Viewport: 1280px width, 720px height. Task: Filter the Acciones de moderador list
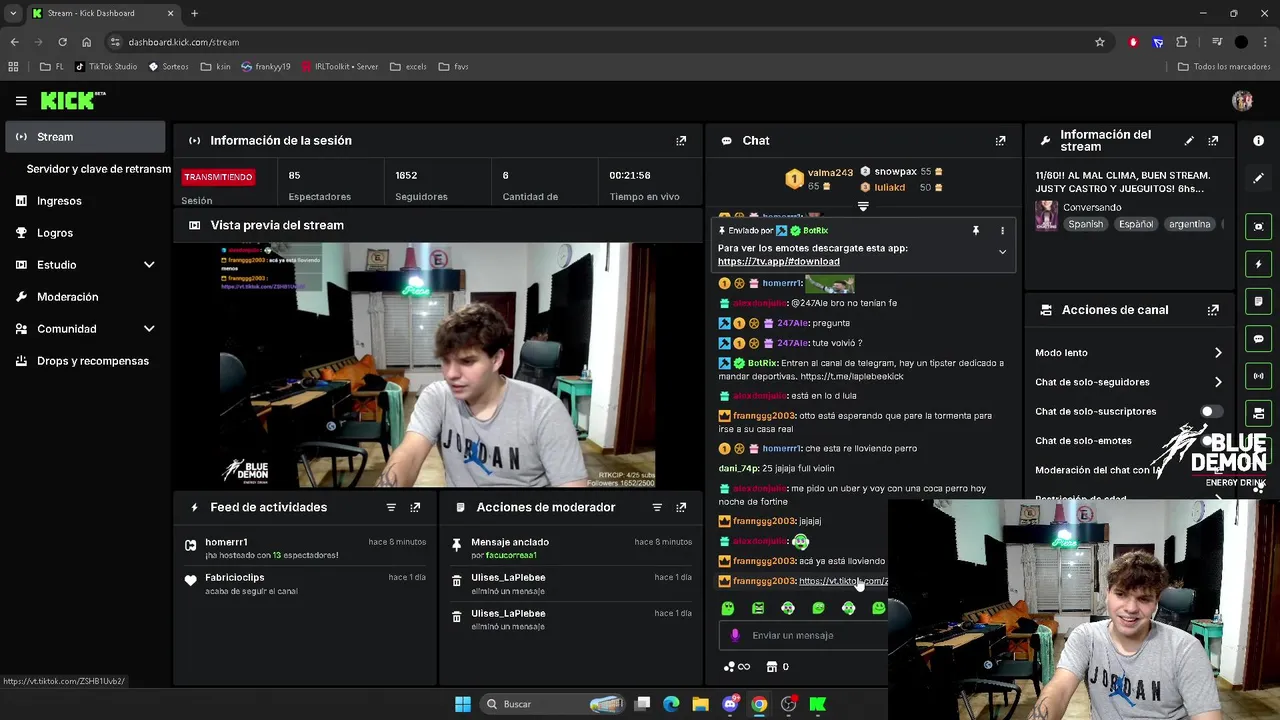657,508
